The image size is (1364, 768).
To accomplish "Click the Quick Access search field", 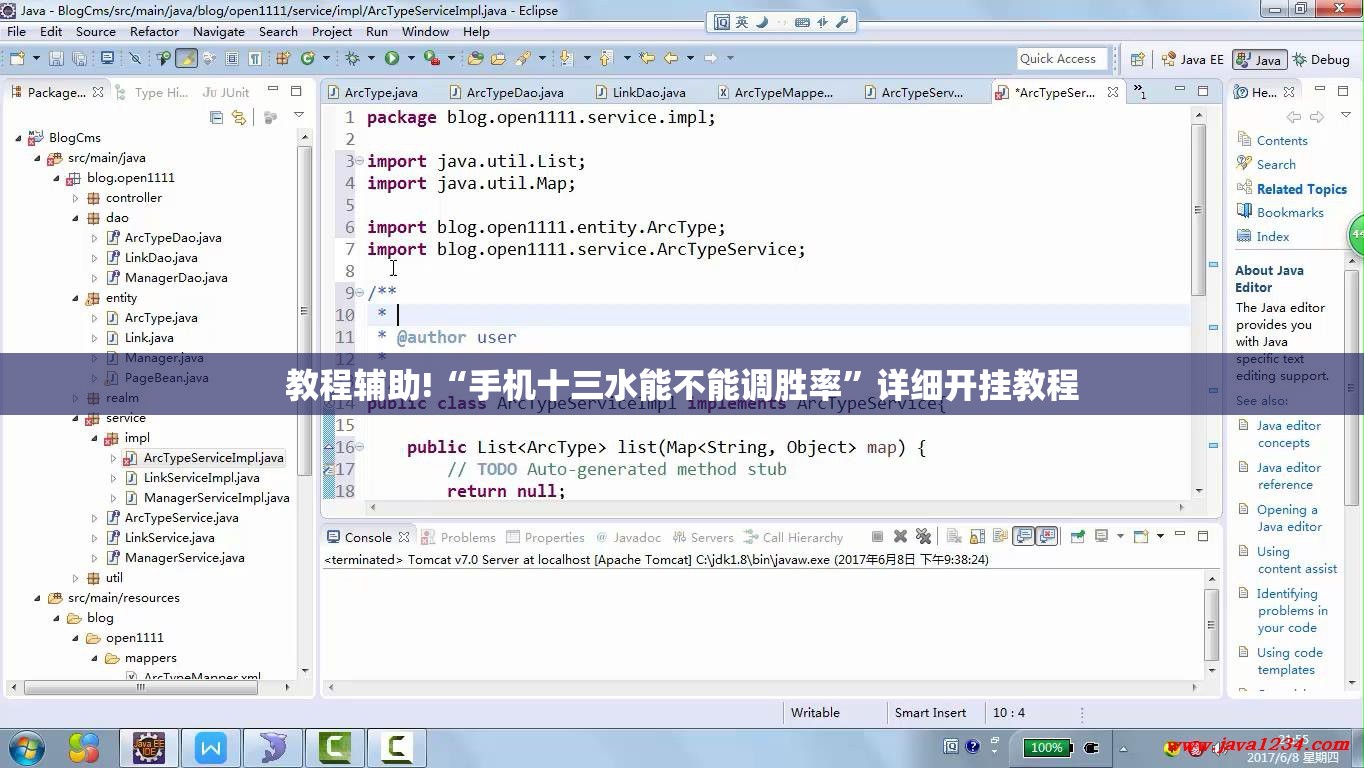I will (x=1063, y=59).
